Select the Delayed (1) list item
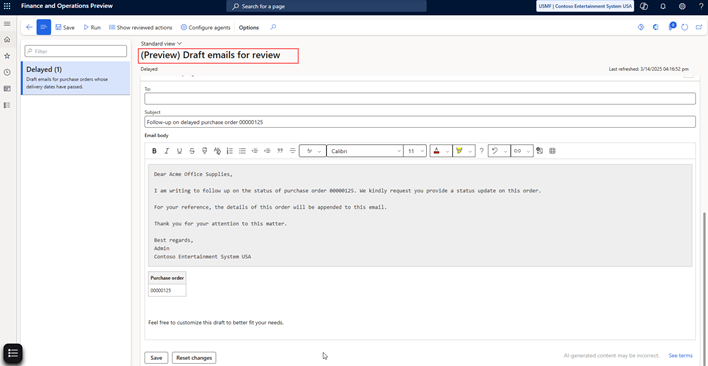Viewport: 708px width, 366px height. (75, 78)
